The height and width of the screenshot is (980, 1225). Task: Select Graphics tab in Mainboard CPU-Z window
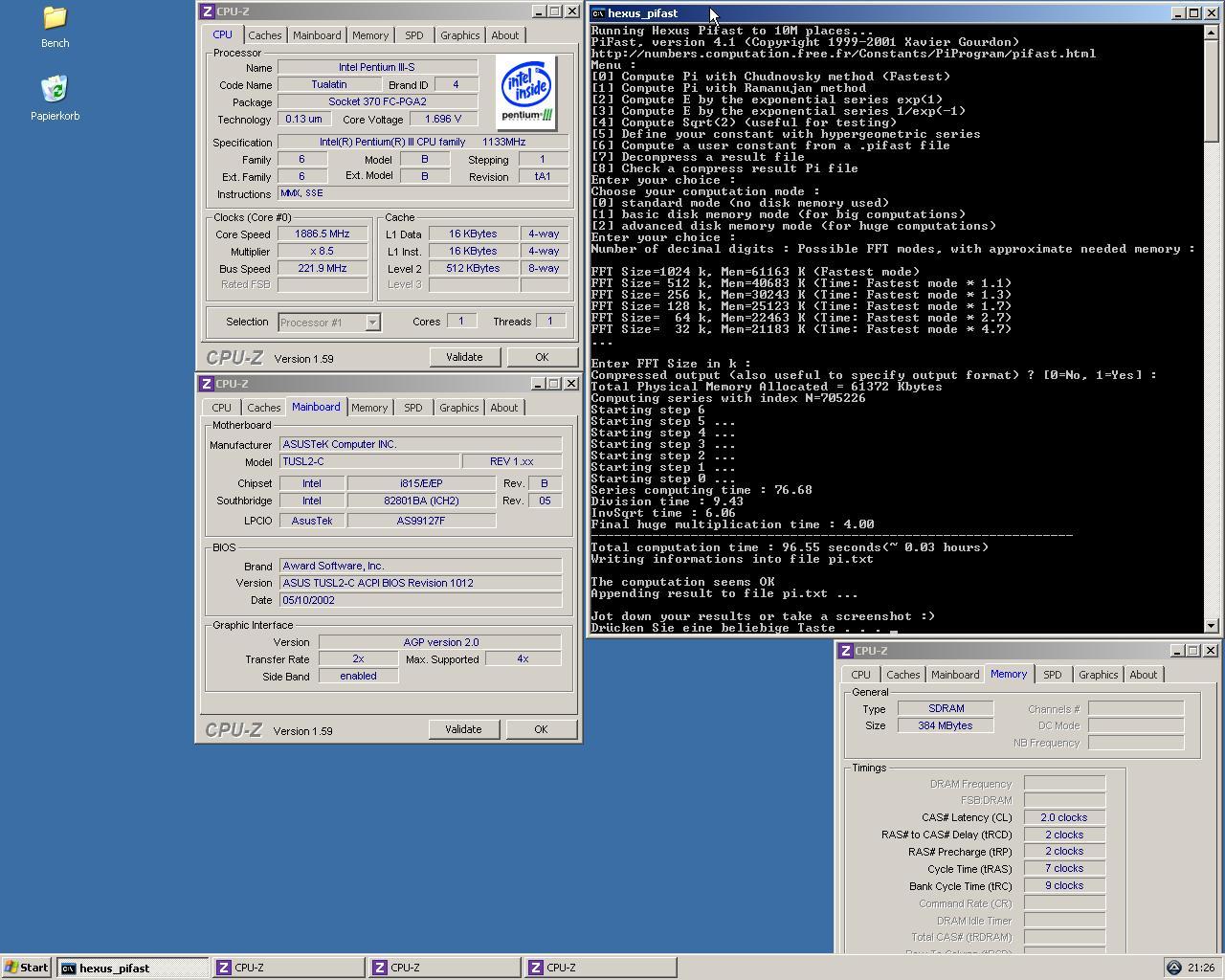tap(459, 408)
